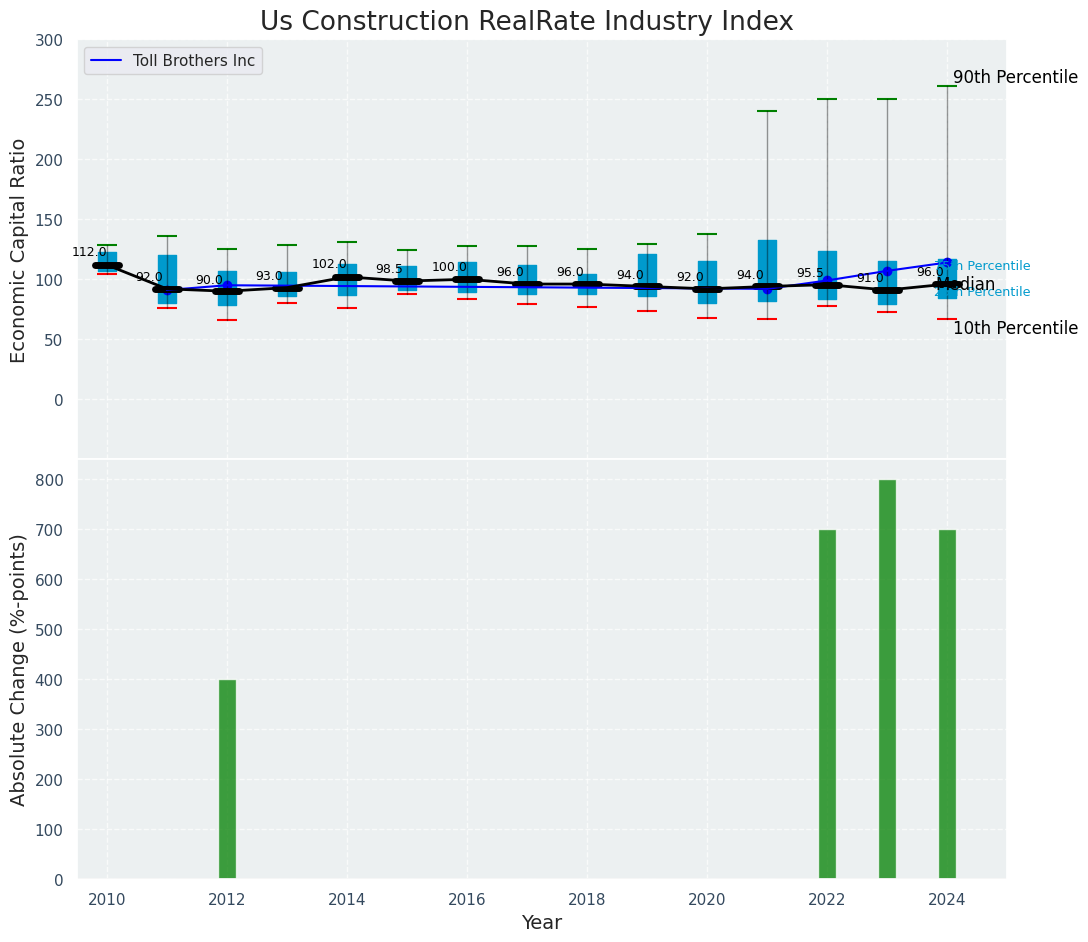1088x942 pixels.
Task: Click the 98.5 median value label
Action: click(x=389, y=269)
